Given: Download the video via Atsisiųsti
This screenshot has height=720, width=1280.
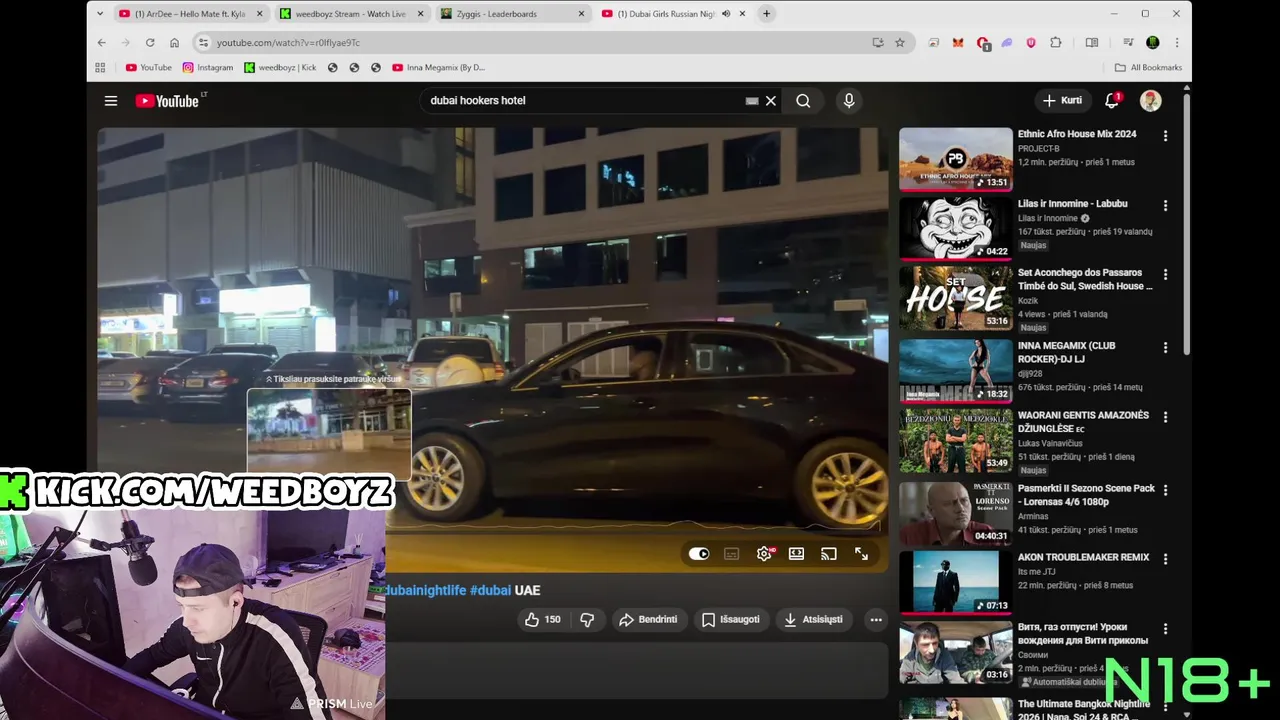Looking at the screenshot, I should (813, 620).
